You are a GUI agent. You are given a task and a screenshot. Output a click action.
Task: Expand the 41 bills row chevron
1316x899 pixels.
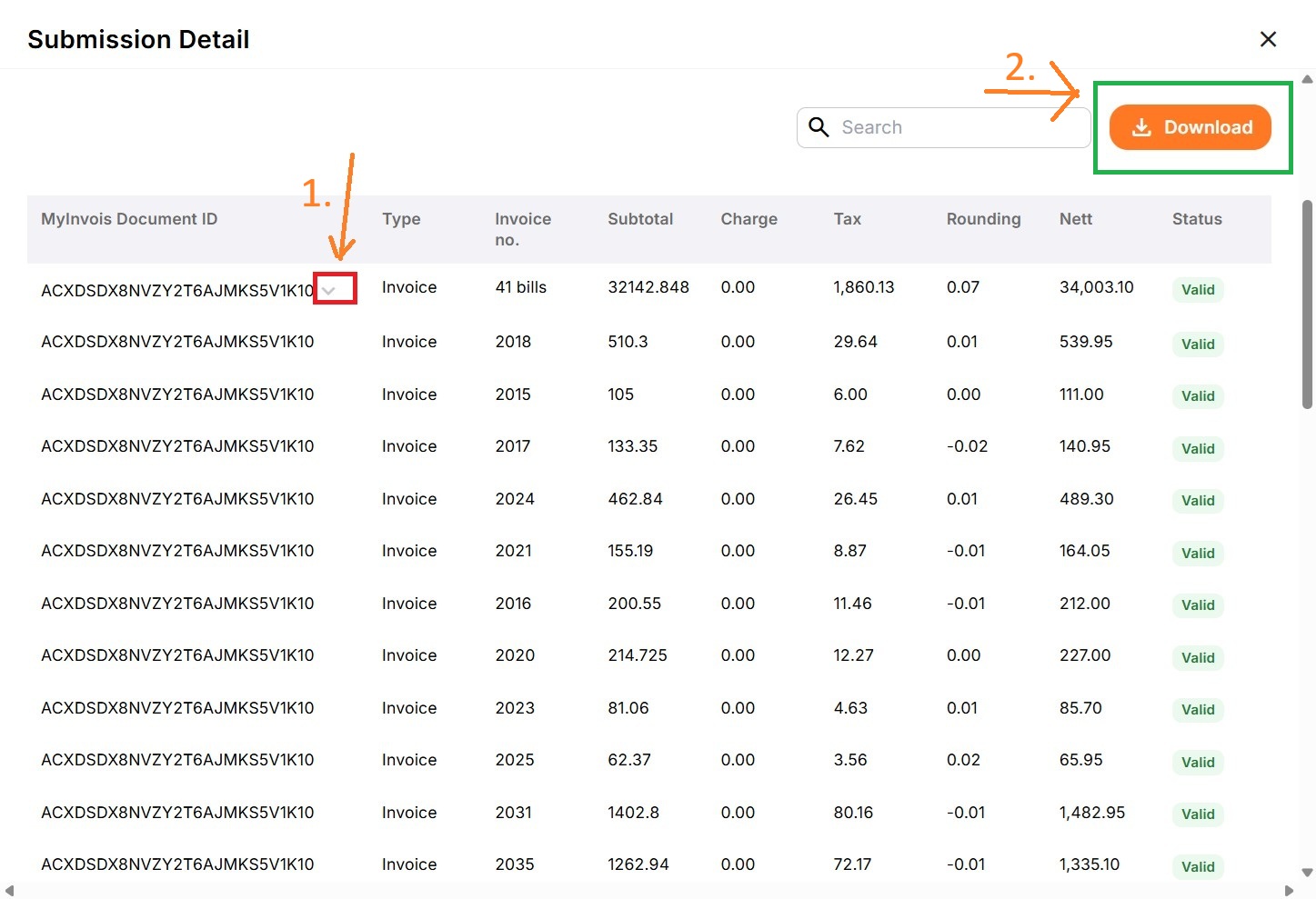point(329,290)
